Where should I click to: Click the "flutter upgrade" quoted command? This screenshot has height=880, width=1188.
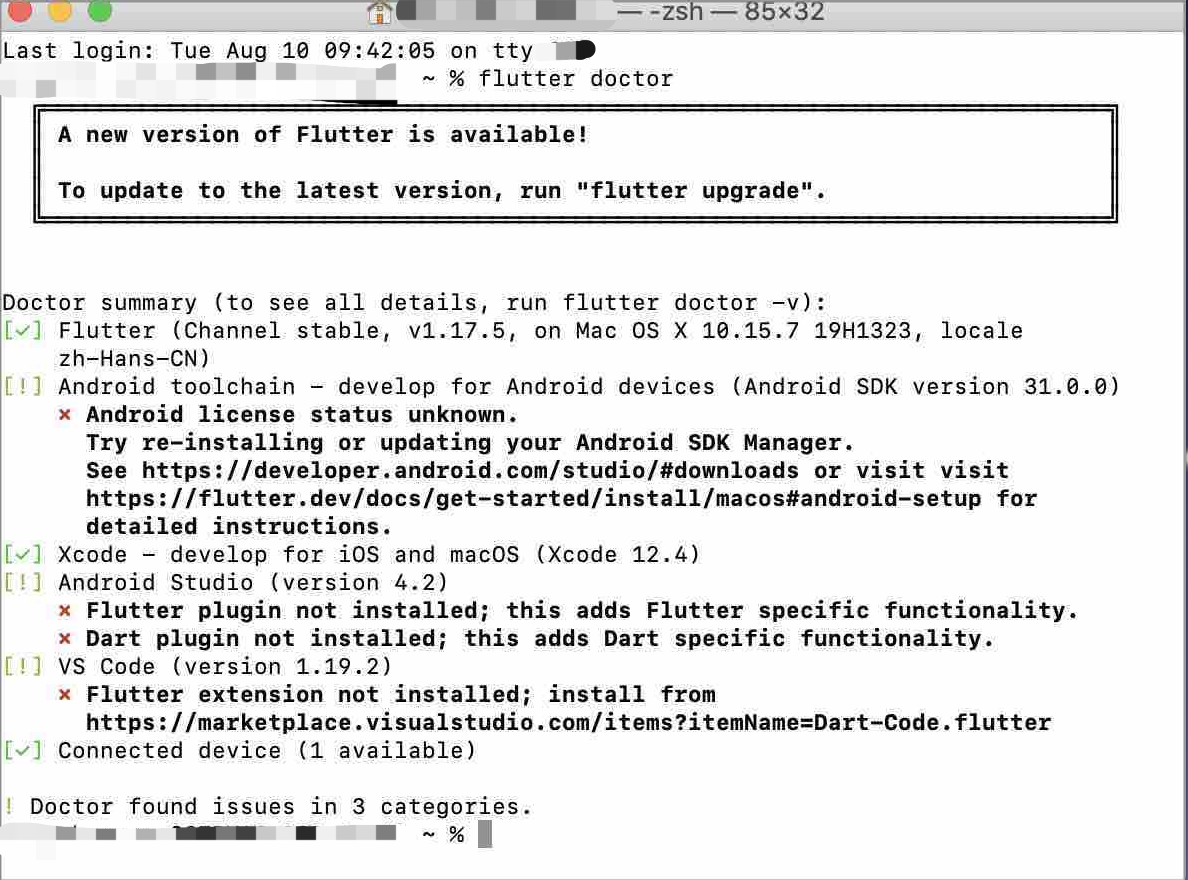pos(694,190)
